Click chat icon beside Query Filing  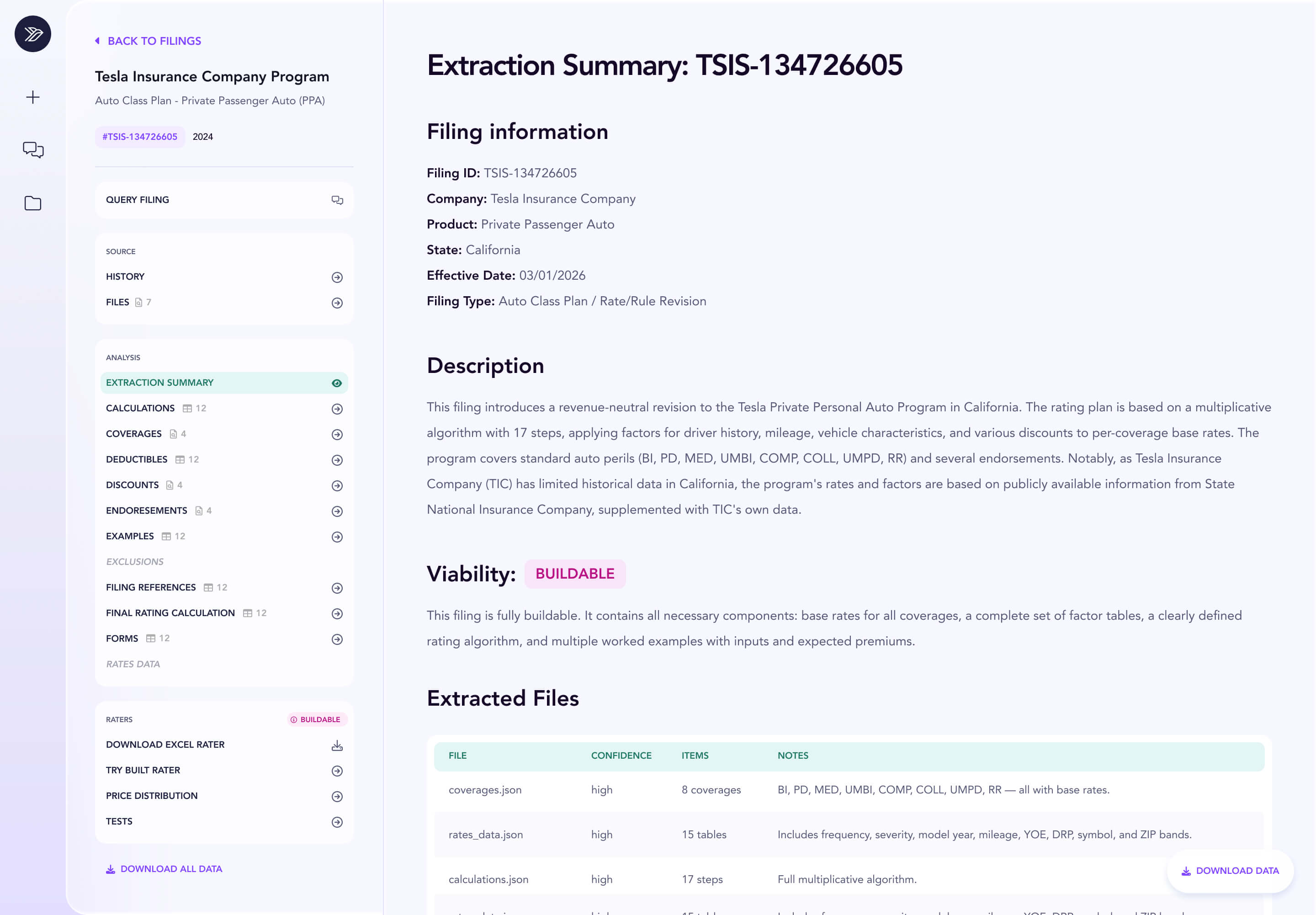(337, 200)
